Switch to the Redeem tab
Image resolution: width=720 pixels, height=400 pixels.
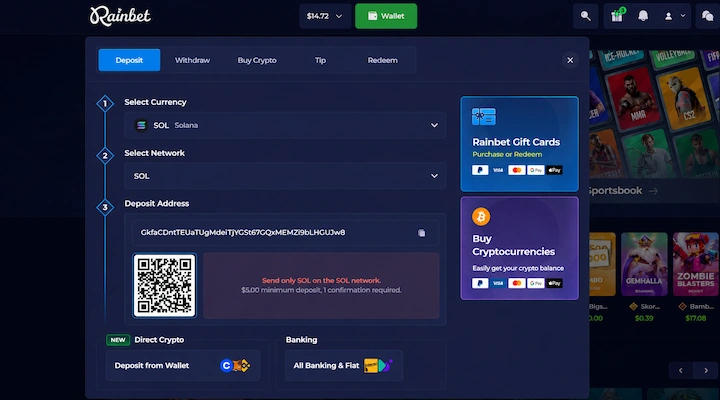coord(382,60)
